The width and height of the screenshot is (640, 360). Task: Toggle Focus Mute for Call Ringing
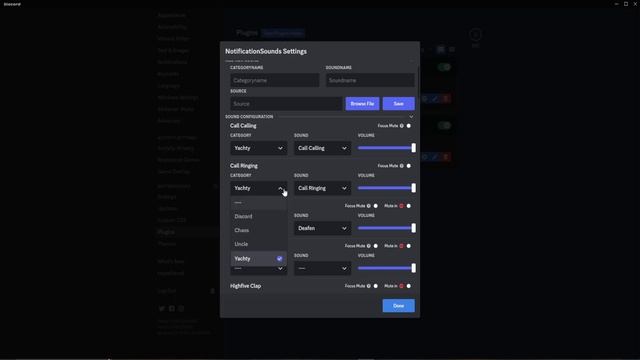[409, 166]
